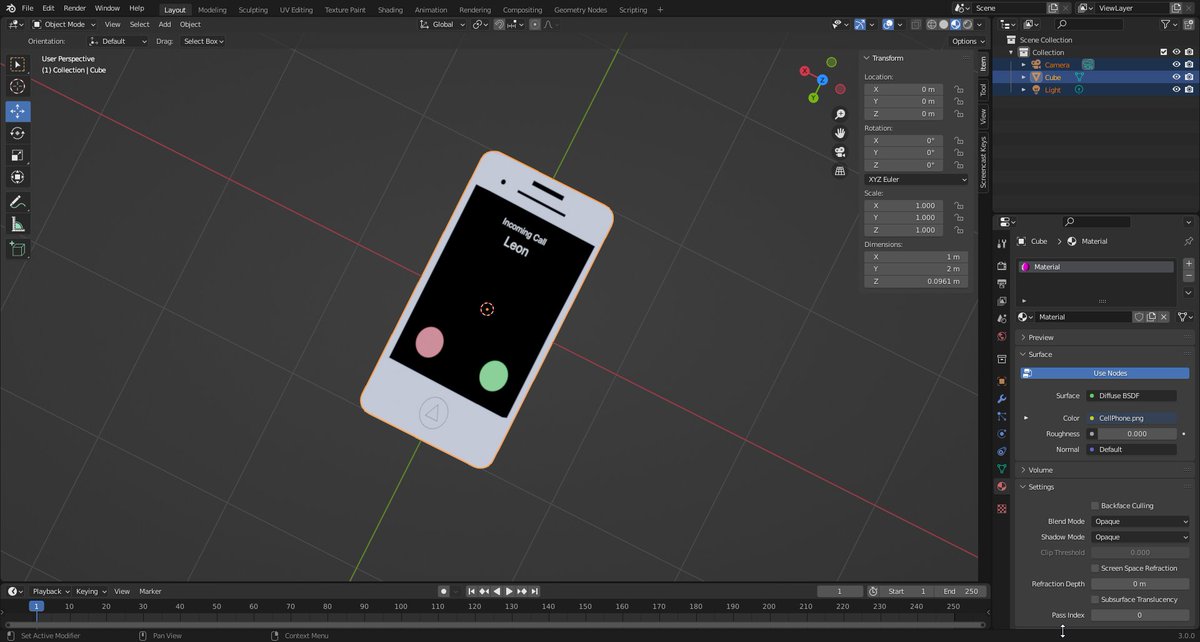
Task: Click the Pass Index field
Action: pos(1140,615)
